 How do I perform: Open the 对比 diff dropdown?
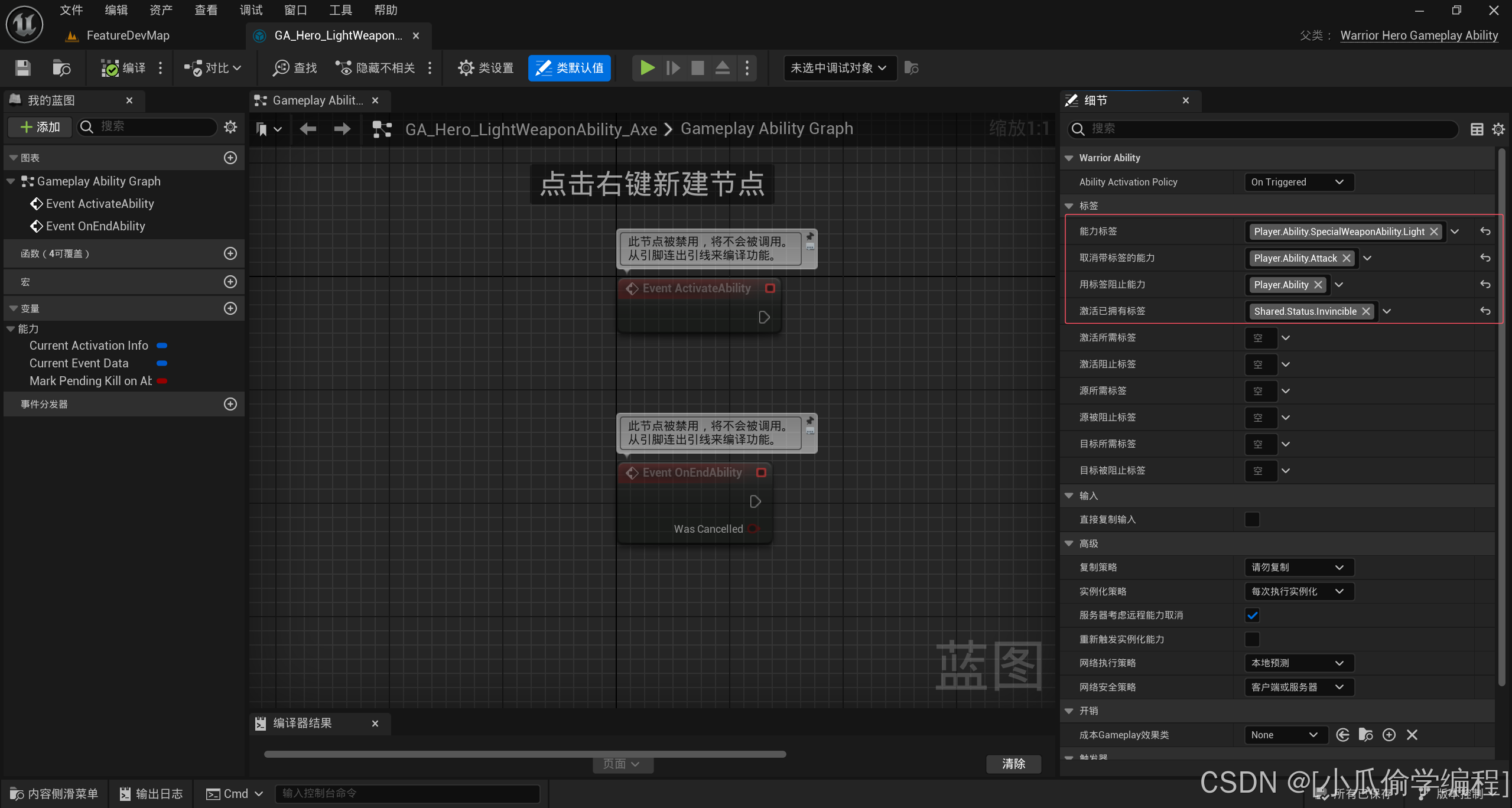tap(213, 68)
